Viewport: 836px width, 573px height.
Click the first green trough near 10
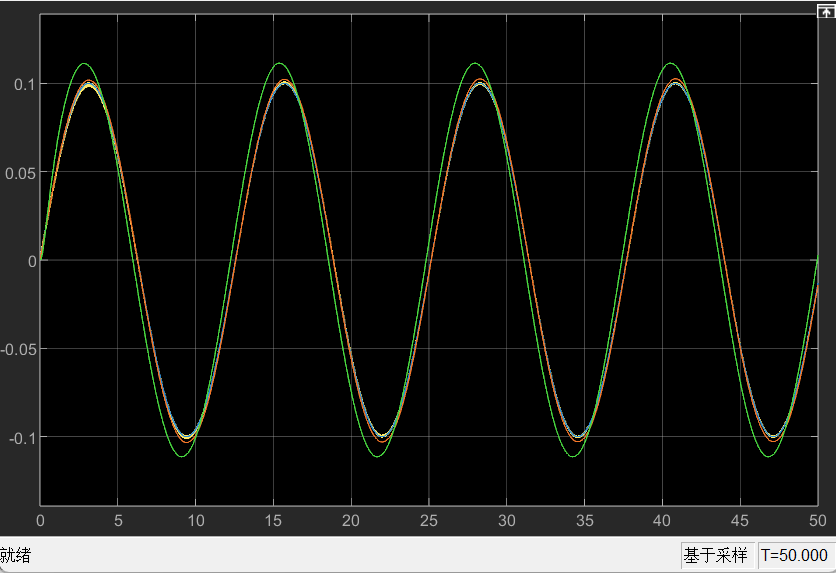click(x=183, y=457)
